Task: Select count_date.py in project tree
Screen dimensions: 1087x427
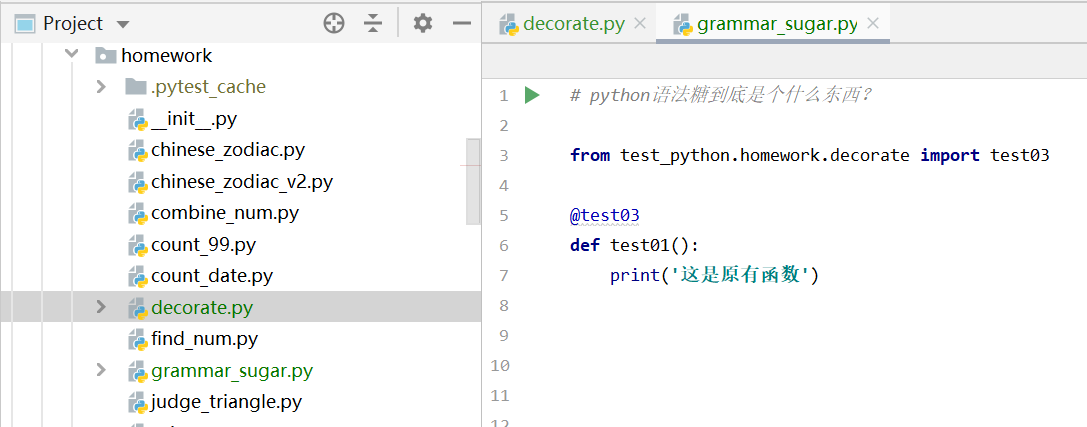Action: coord(211,276)
